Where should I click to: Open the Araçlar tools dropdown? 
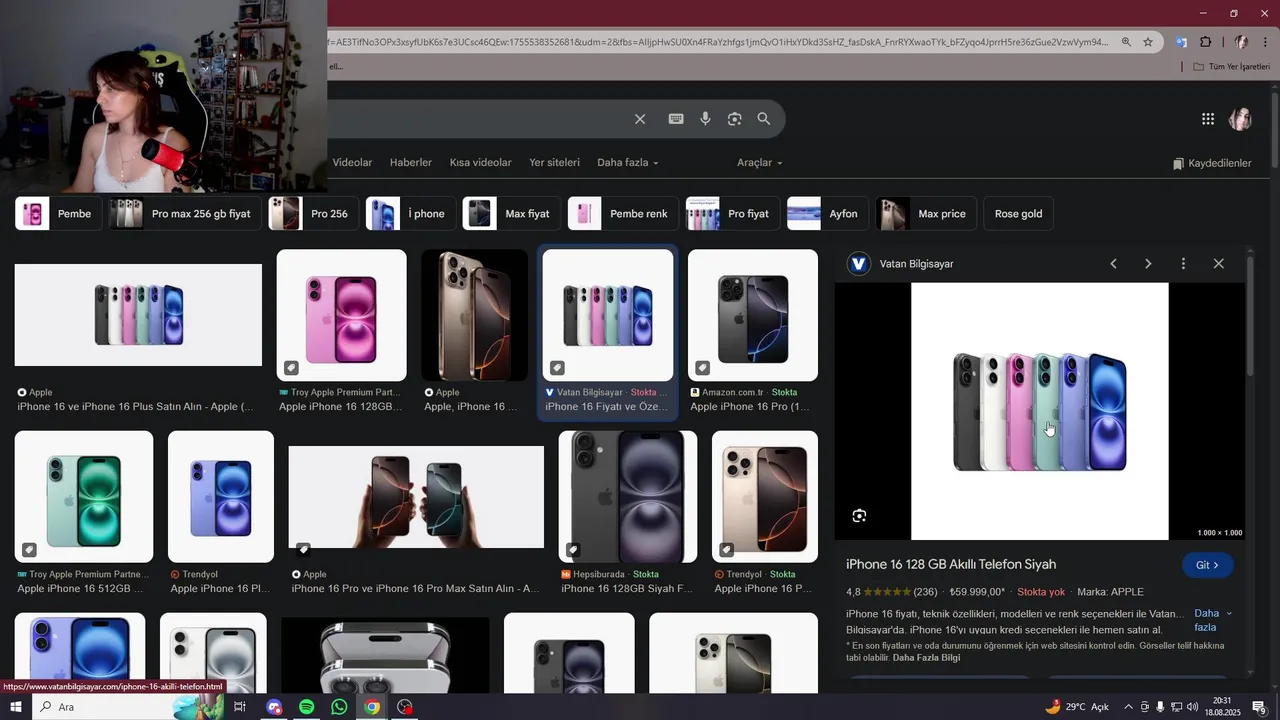point(760,163)
